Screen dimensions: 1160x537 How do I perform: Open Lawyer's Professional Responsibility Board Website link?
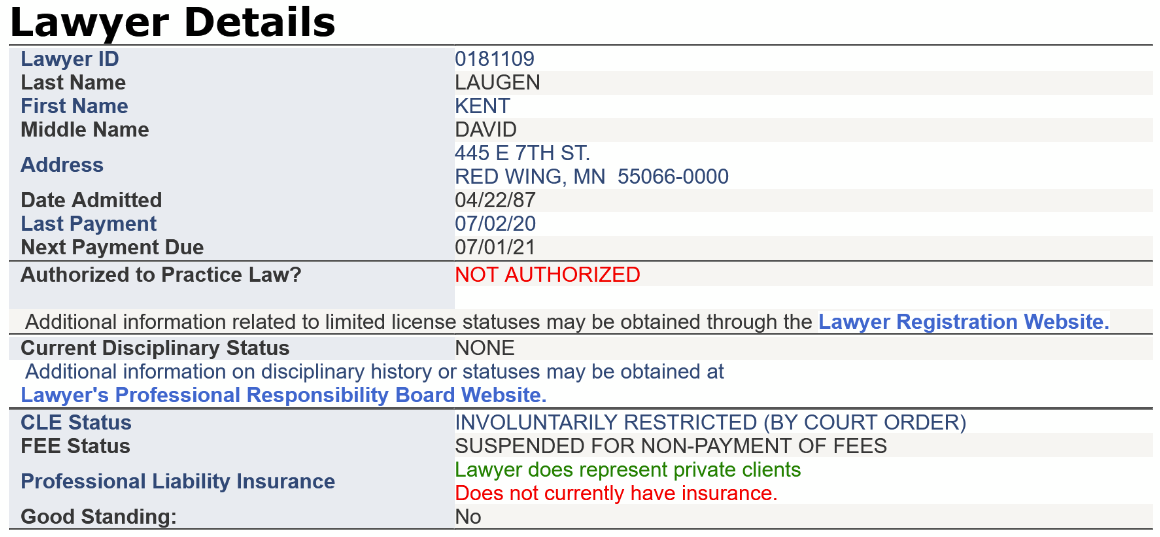point(283,395)
